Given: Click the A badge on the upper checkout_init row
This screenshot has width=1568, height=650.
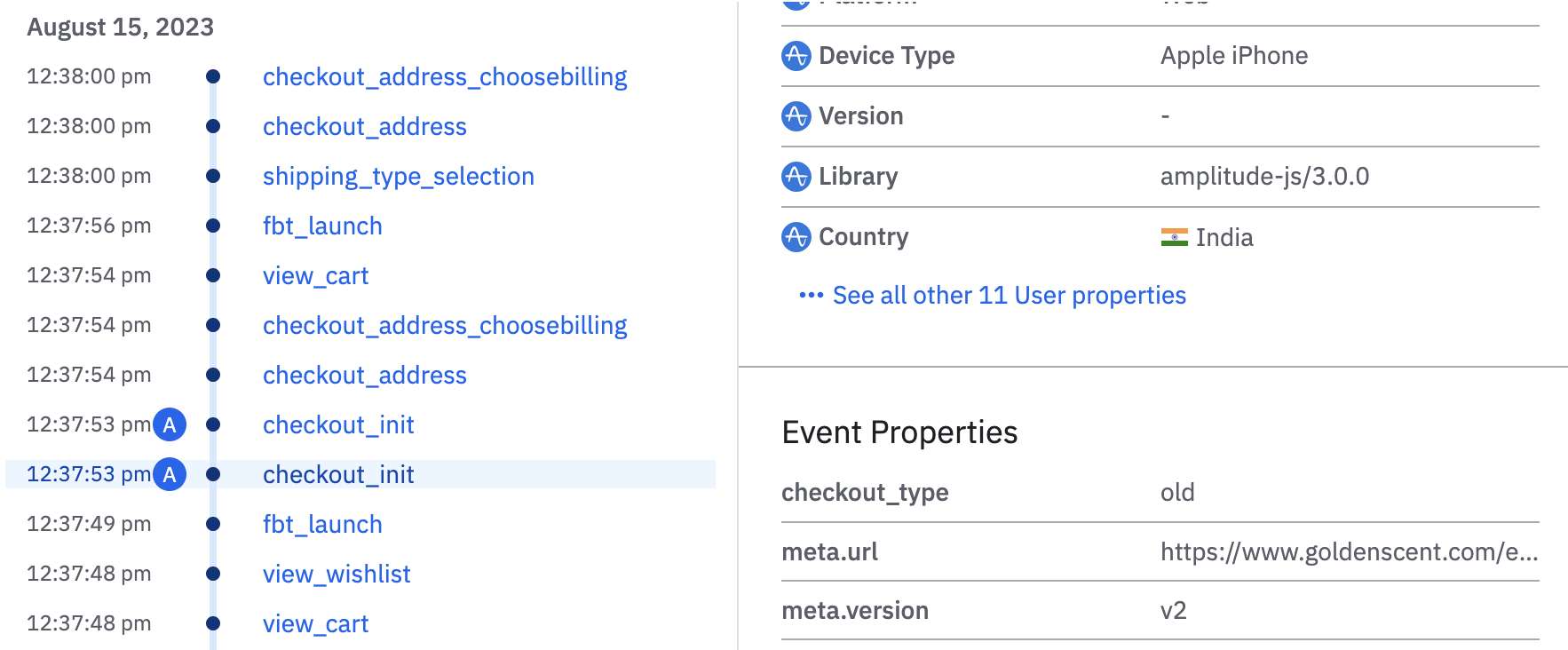Looking at the screenshot, I should (x=170, y=425).
